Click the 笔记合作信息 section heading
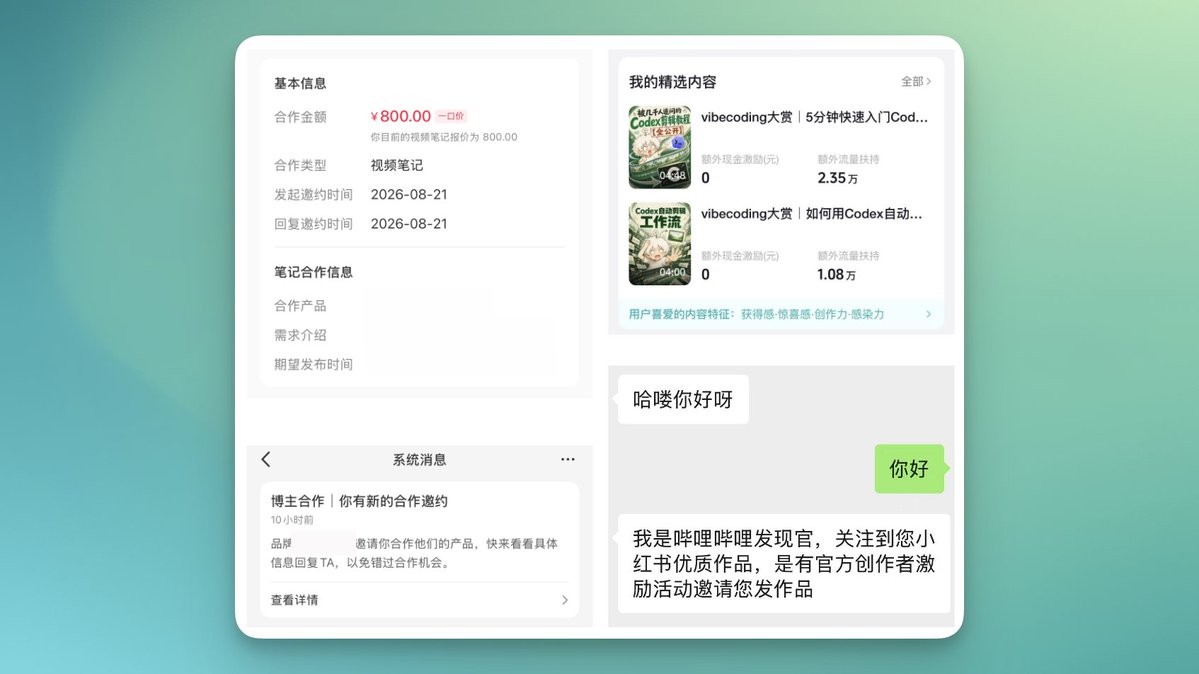 coord(314,272)
